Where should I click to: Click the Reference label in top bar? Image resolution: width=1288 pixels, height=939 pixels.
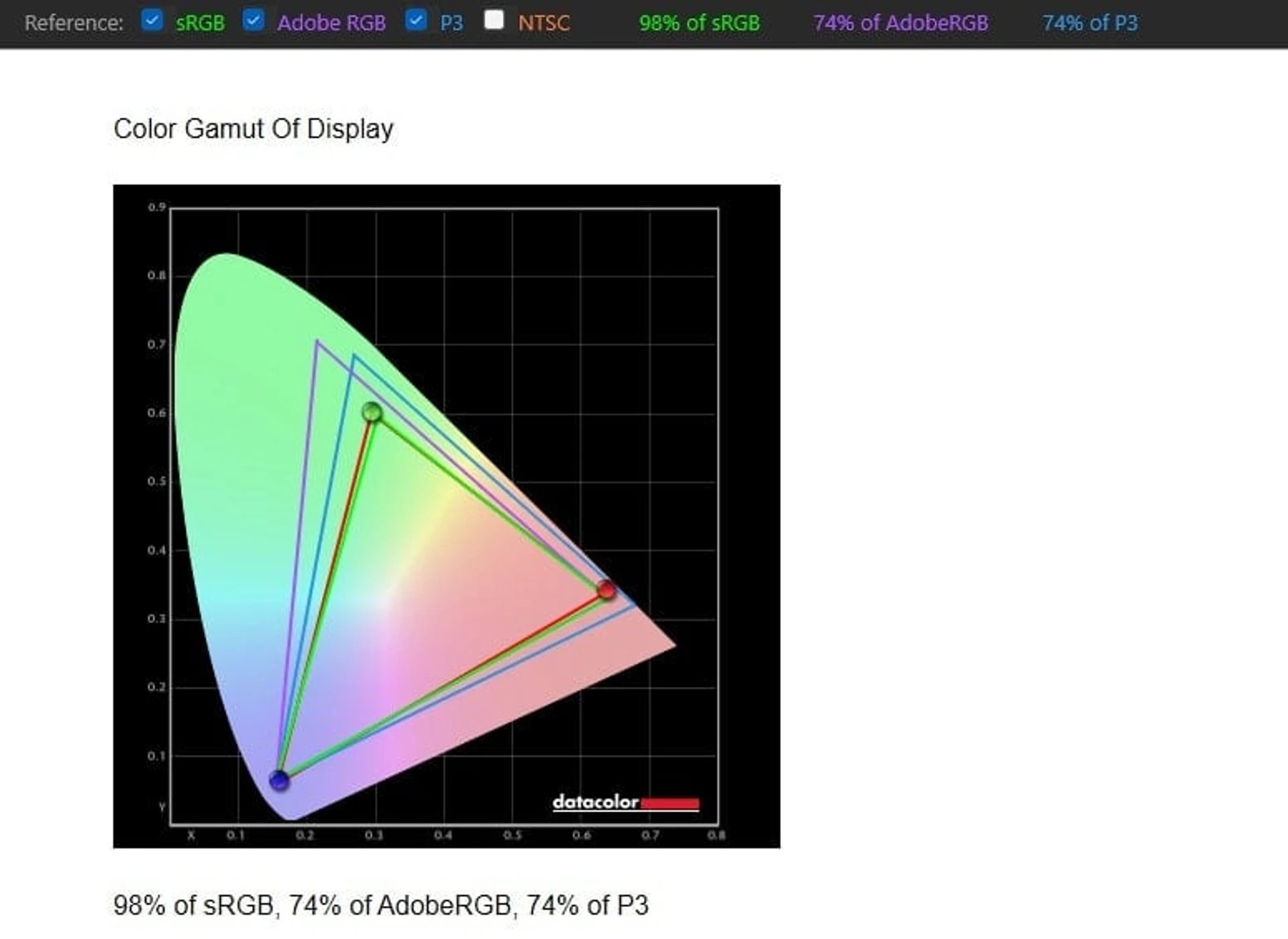74,23
